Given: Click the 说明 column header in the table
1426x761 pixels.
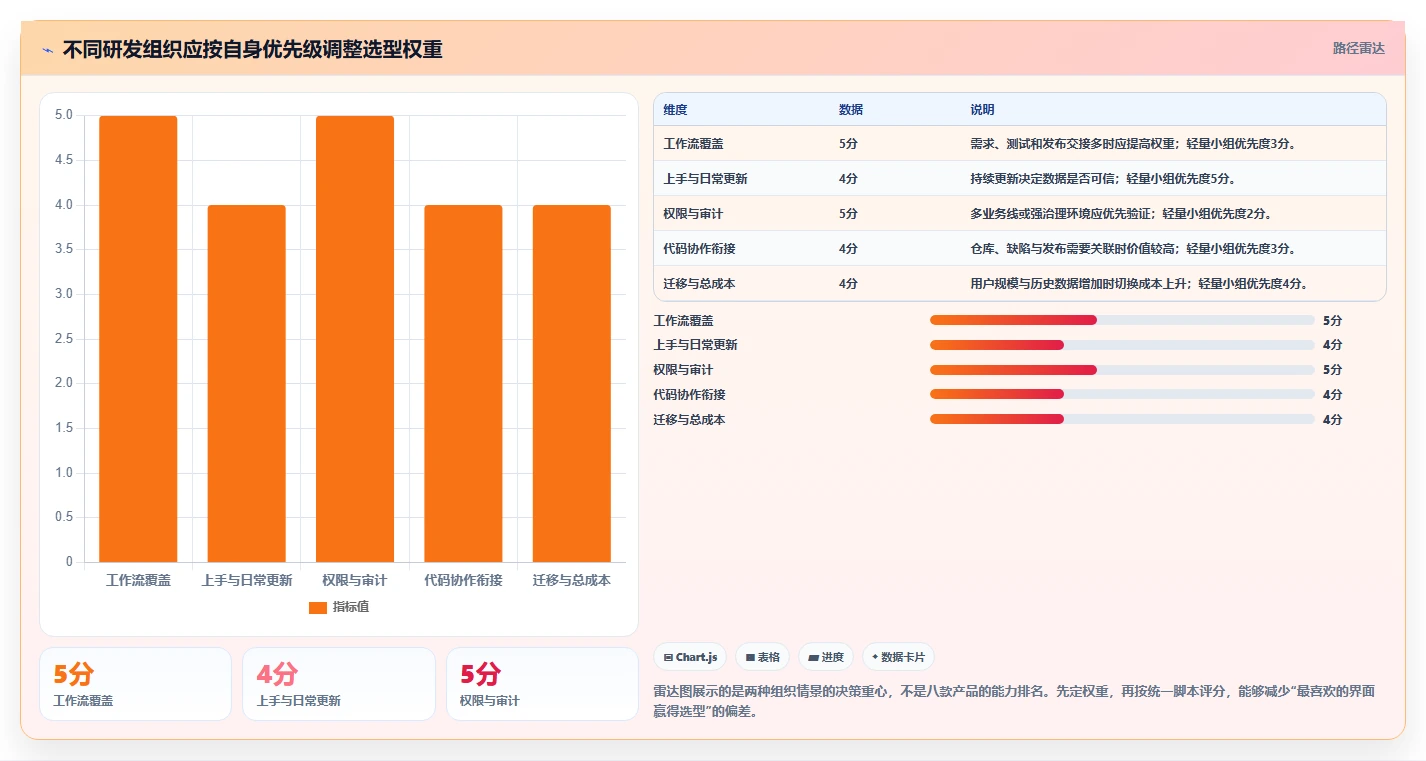Looking at the screenshot, I should coord(982,110).
